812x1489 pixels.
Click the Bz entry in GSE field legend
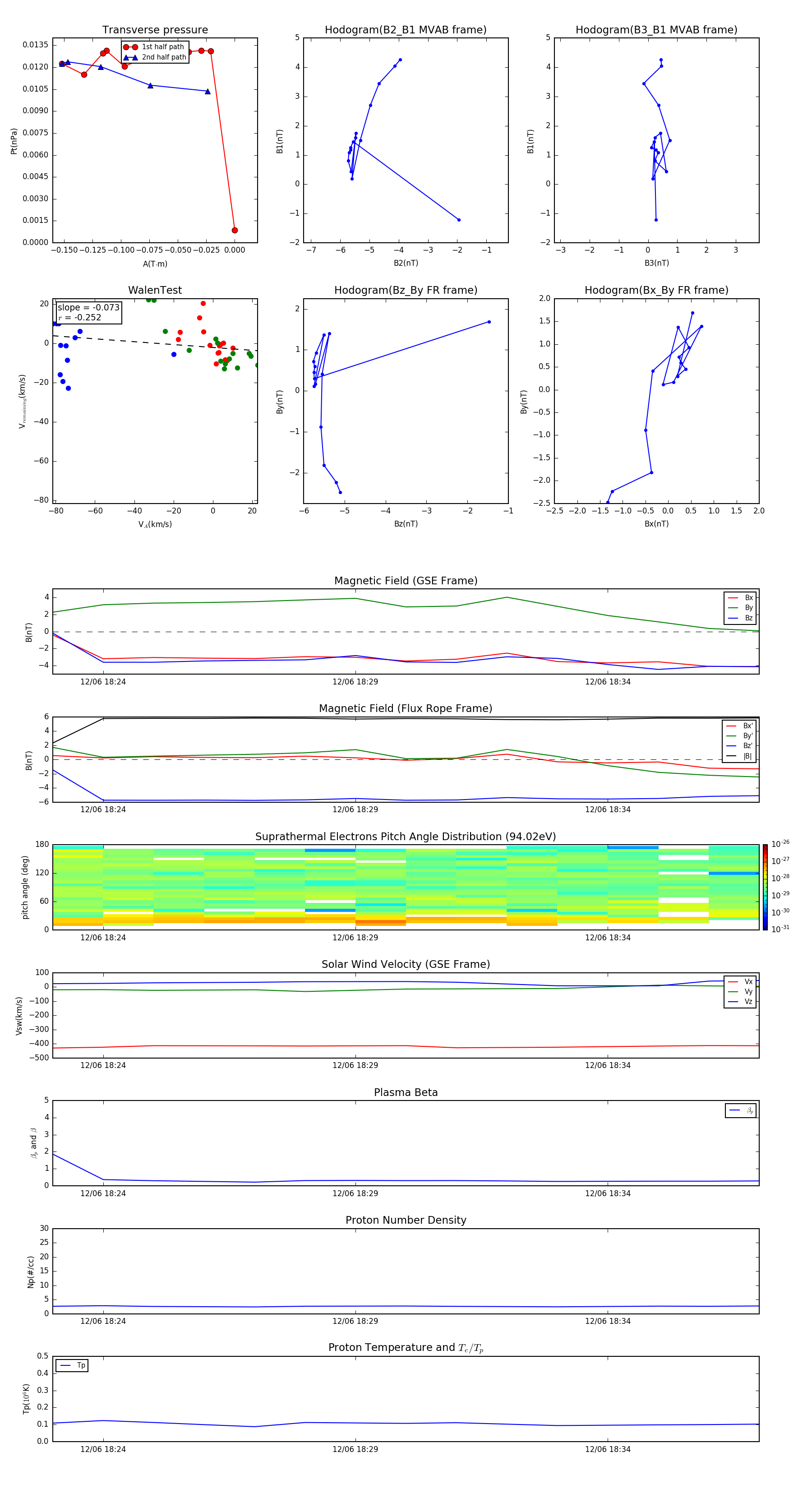coord(741,619)
